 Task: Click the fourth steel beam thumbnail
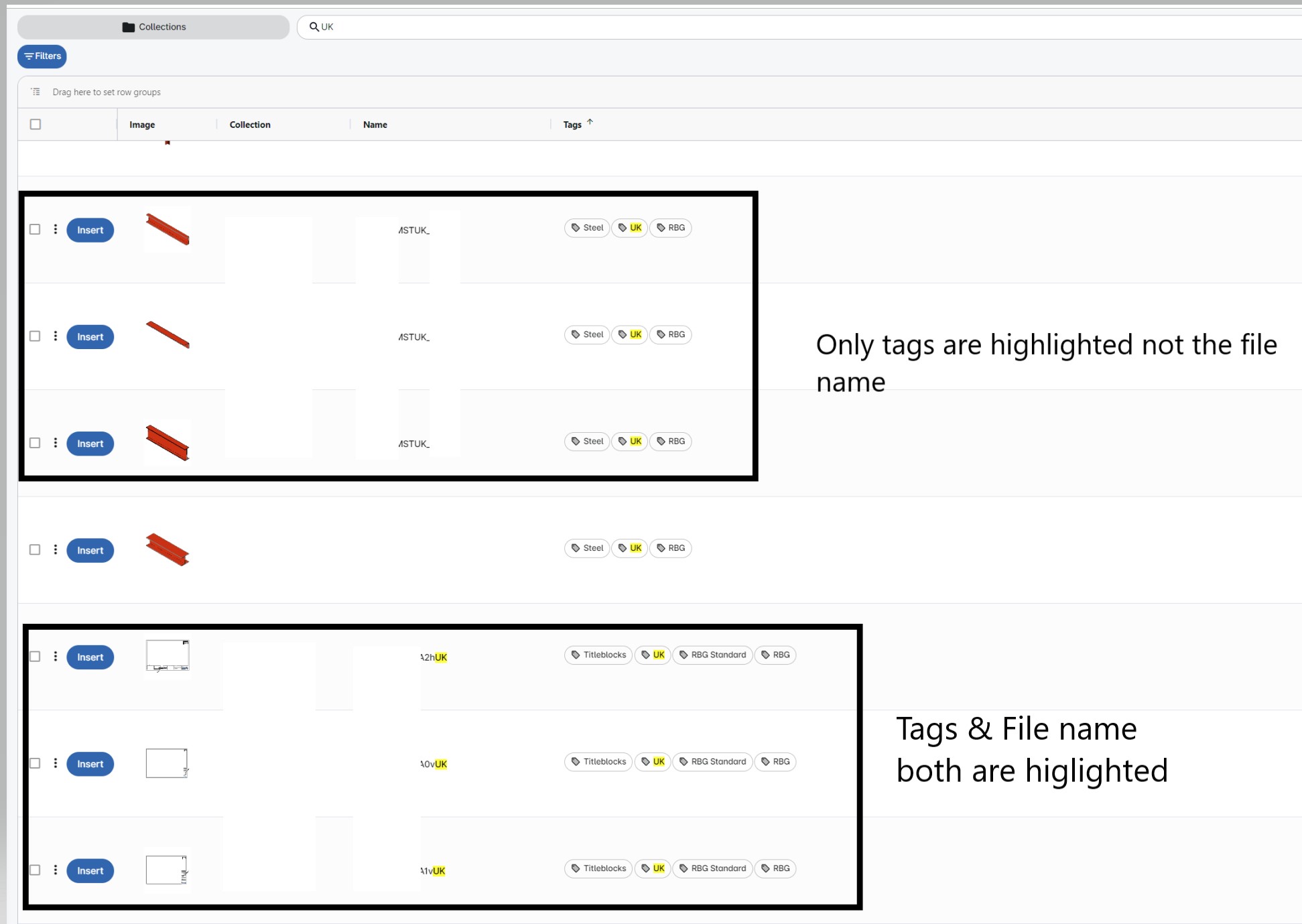168,549
